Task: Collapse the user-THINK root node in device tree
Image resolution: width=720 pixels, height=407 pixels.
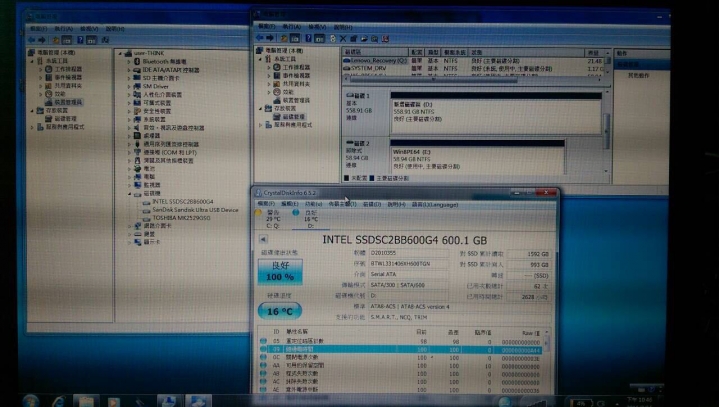Action: [x=120, y=53]
